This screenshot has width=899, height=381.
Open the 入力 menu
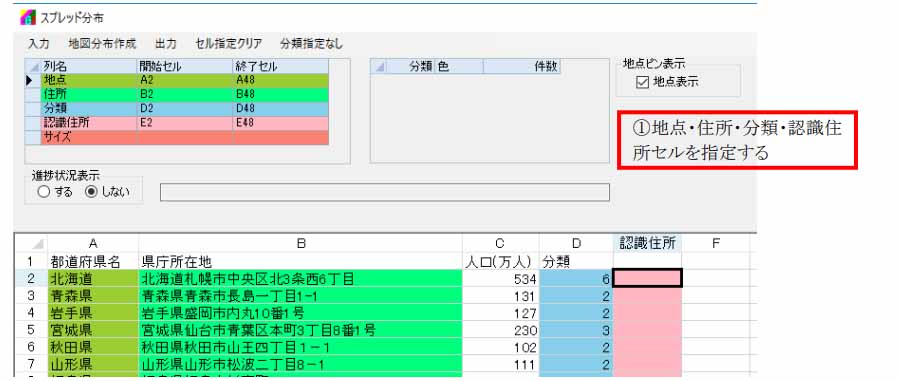[x=39, y=44]
